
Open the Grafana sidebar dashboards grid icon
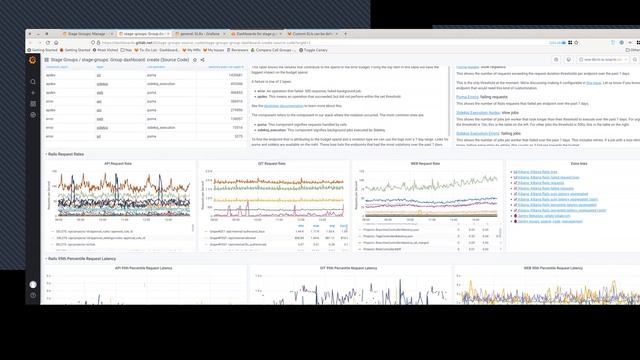[x=33, y=104]
